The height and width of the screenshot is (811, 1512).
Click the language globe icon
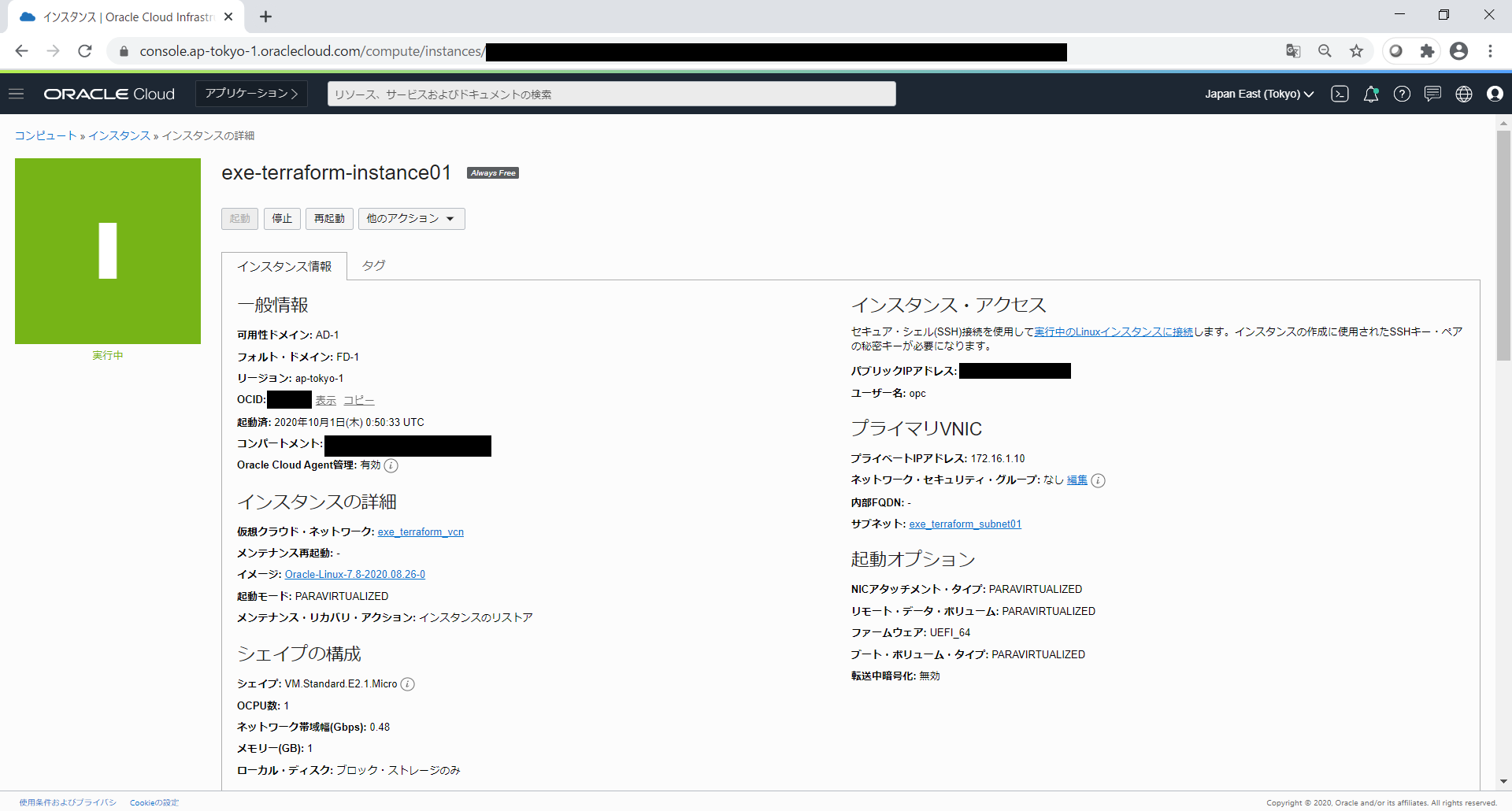[1464, 94]
